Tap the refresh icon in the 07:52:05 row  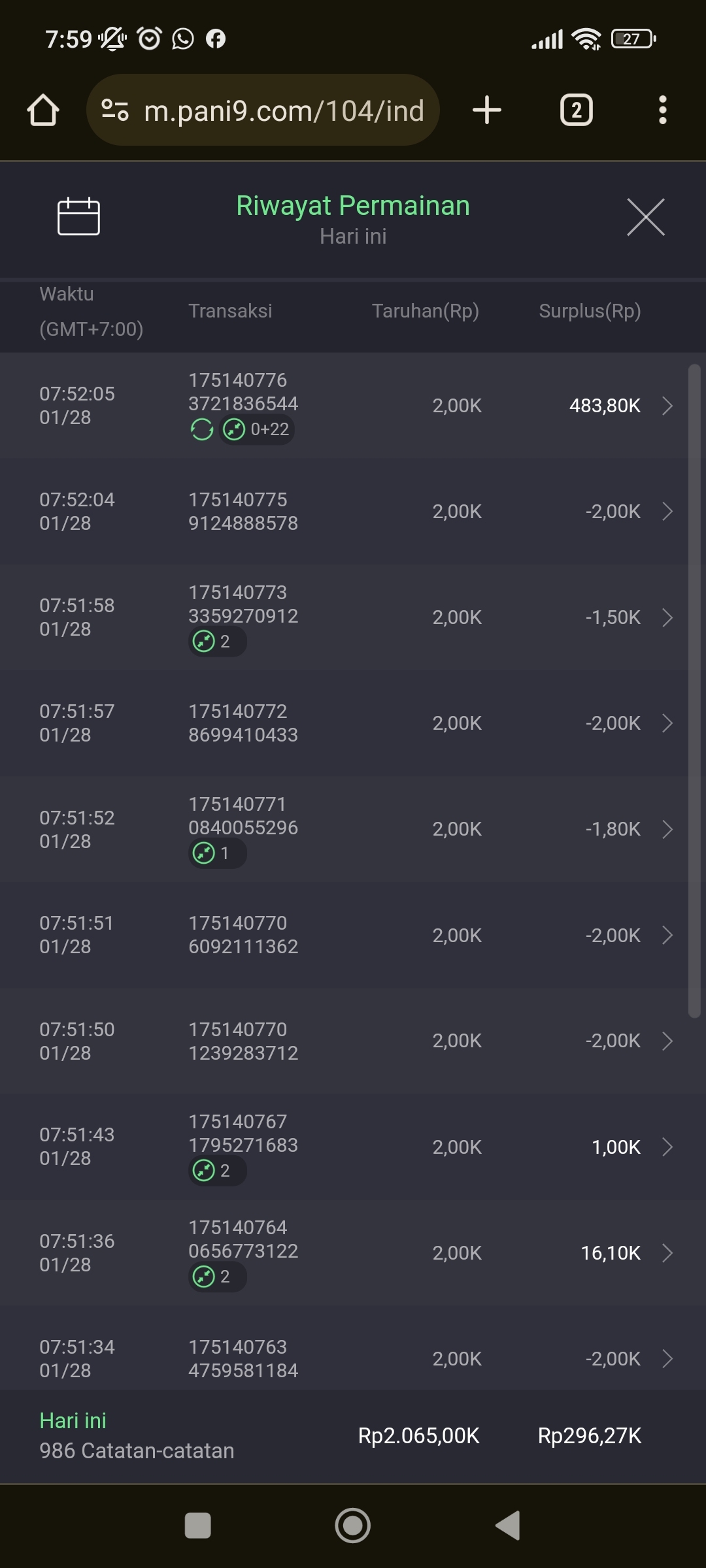202,430
